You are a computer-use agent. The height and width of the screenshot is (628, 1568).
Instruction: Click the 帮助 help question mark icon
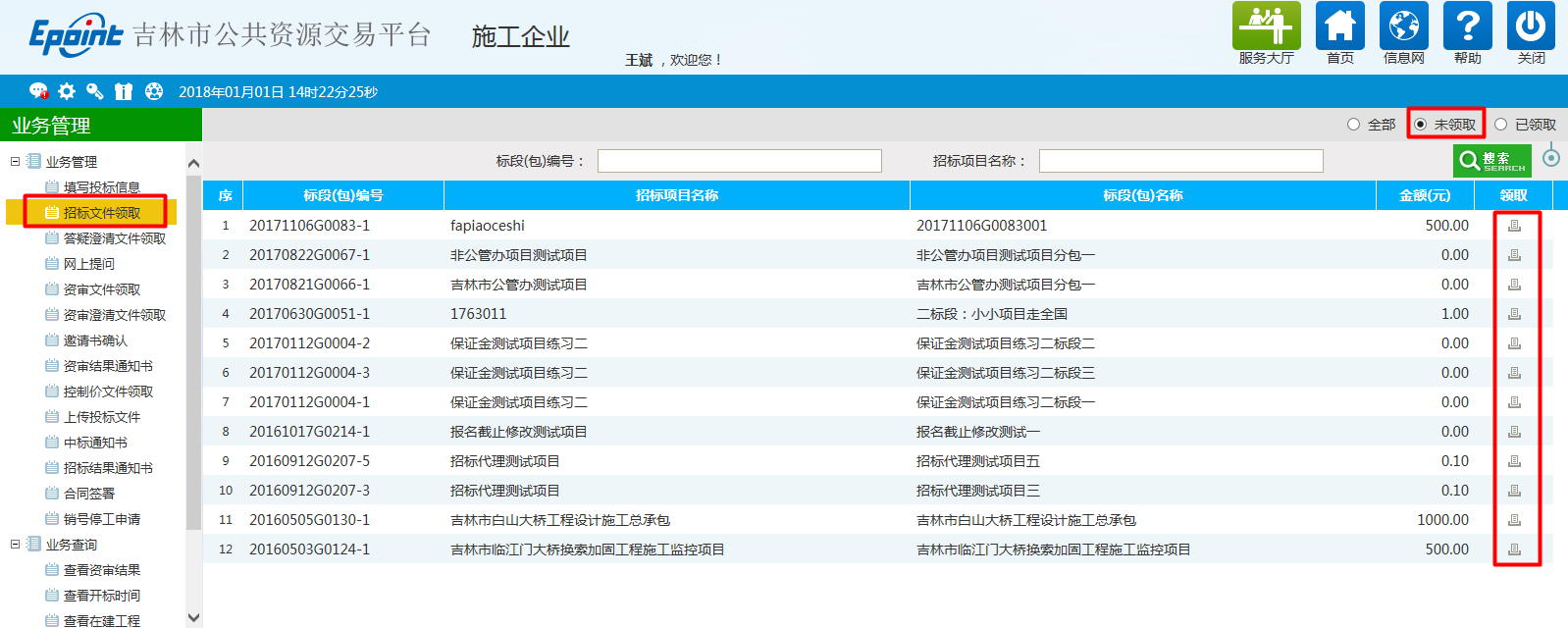[x=1467, y=26]
